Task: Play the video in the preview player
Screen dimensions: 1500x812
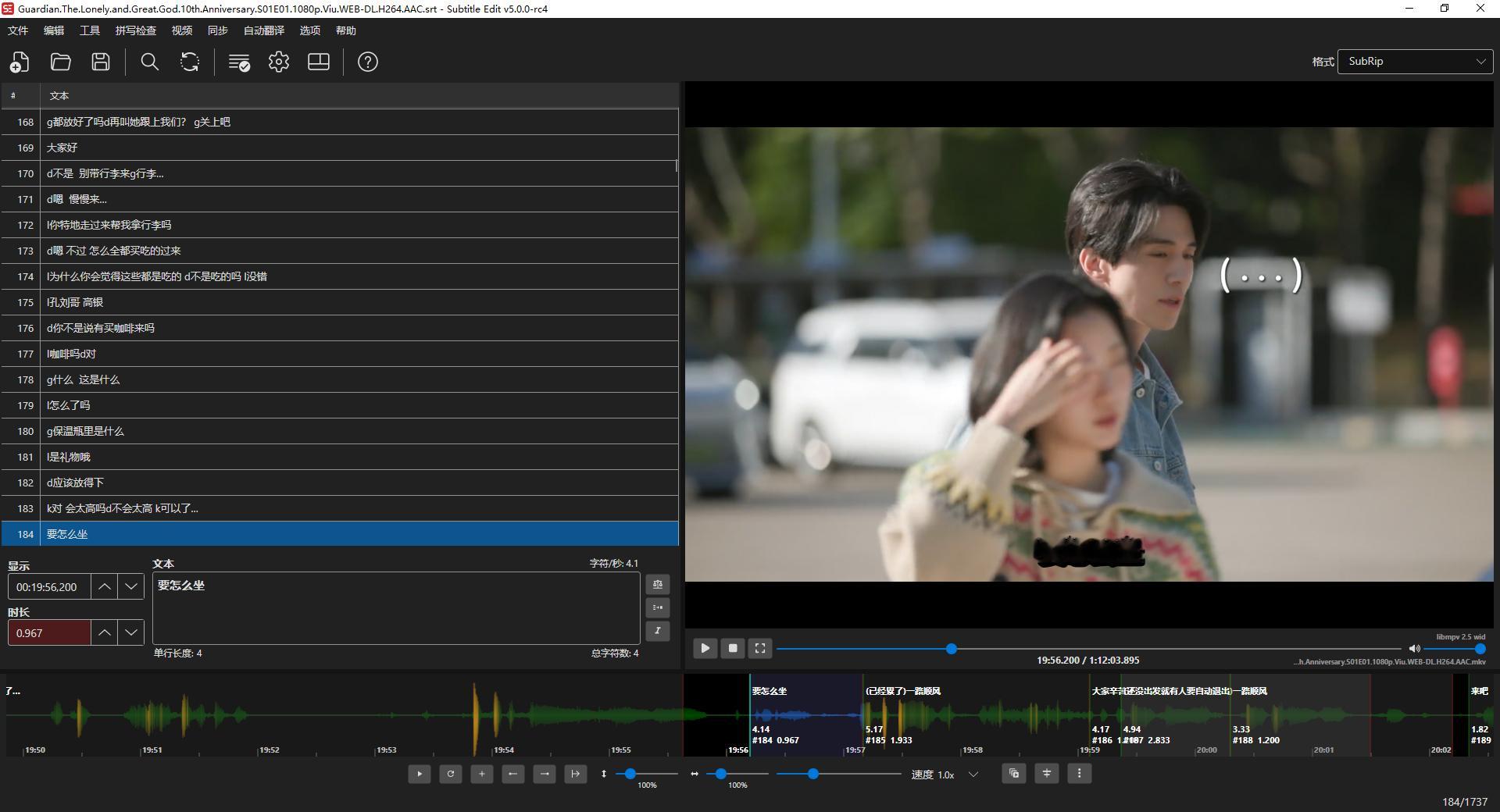Action: pyautogui.click(x=705, y=648)
